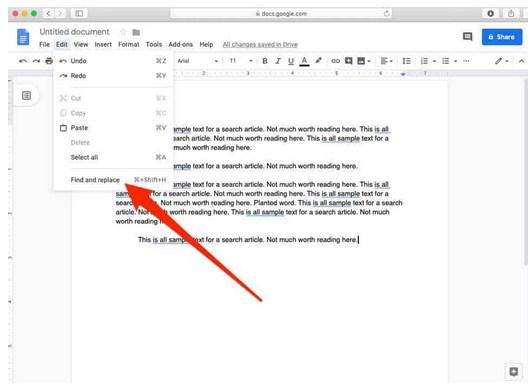The image size is (528, 389).
Task: Click the Safari forward button
Action: (x=60, y=13)
